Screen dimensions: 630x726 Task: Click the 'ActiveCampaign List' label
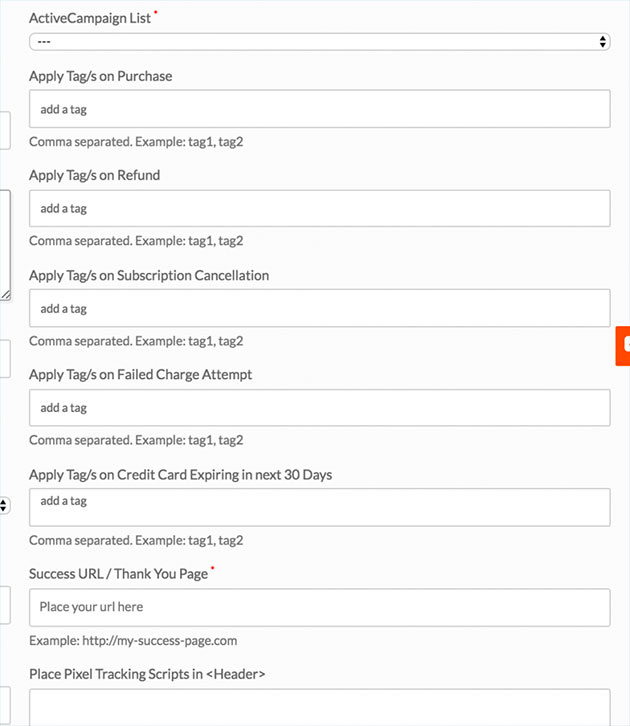tap(90, 18)
